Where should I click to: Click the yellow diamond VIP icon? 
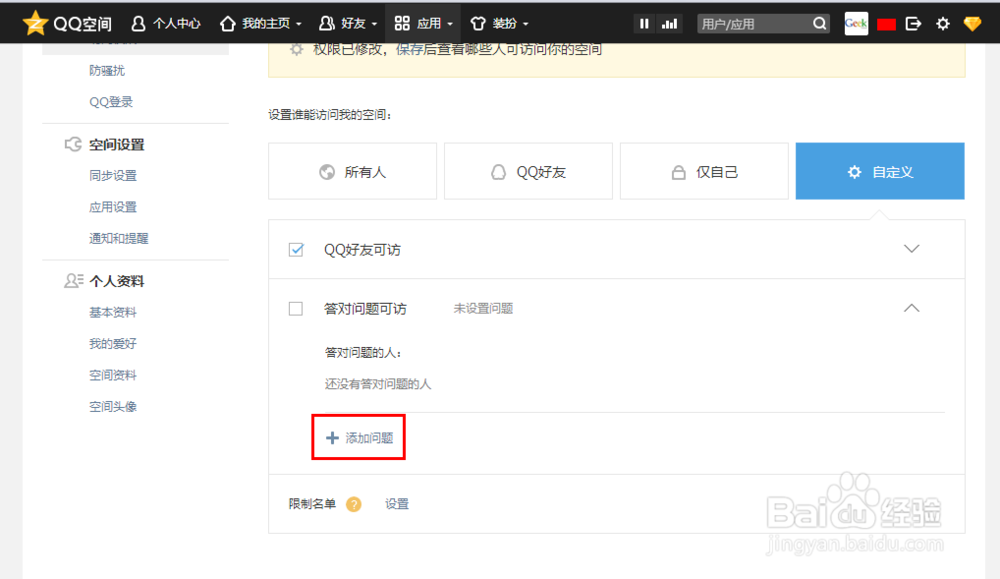tap(972, 24)
